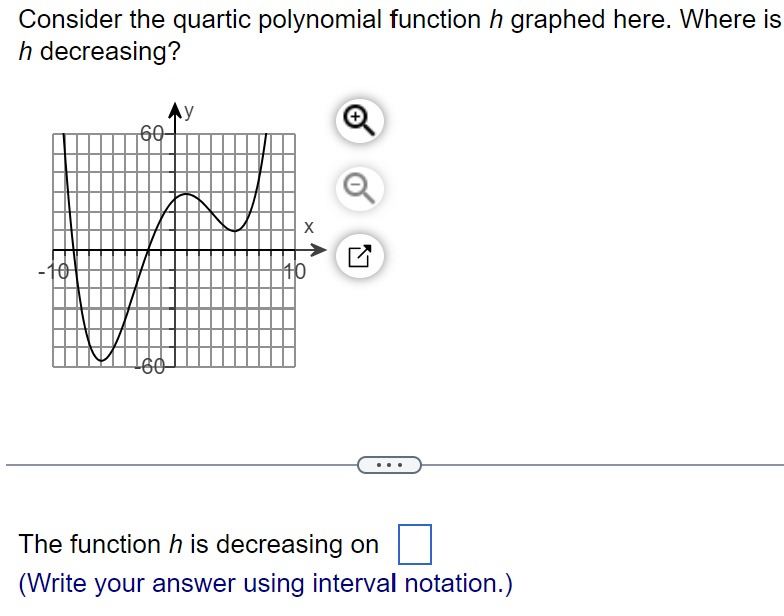The image size is (784, 616).
Task: Open the graph in a pop-out window
Action: pos(360,256)
